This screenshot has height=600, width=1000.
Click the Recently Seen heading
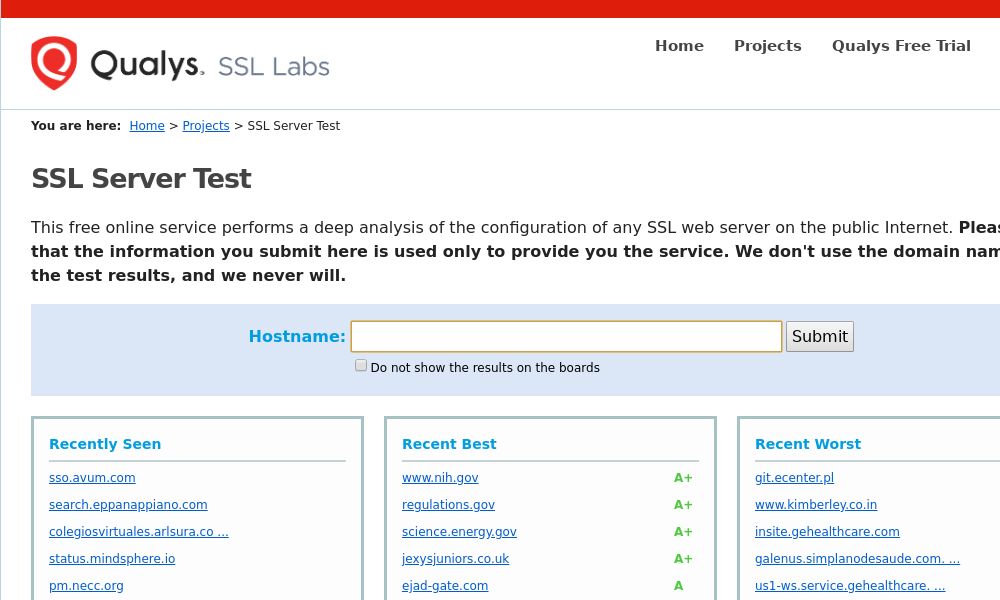105,444
